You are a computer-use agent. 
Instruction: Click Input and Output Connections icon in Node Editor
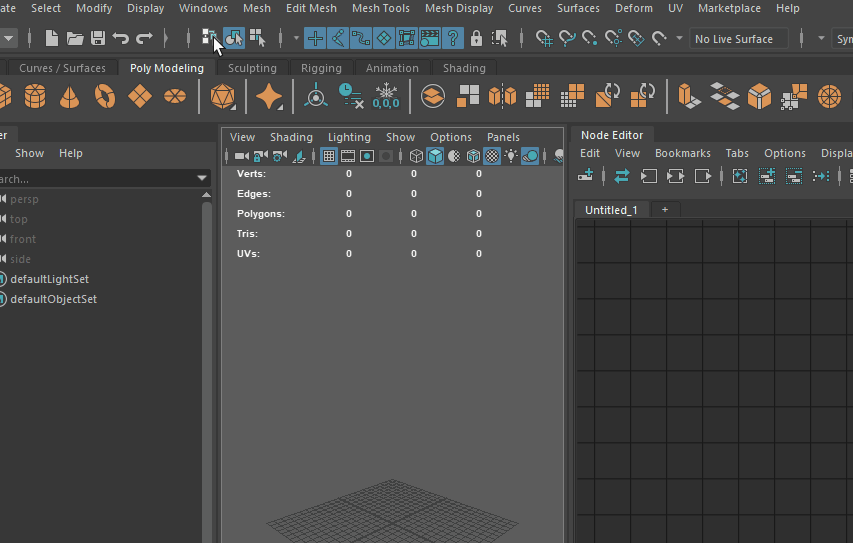pos(675,176)
